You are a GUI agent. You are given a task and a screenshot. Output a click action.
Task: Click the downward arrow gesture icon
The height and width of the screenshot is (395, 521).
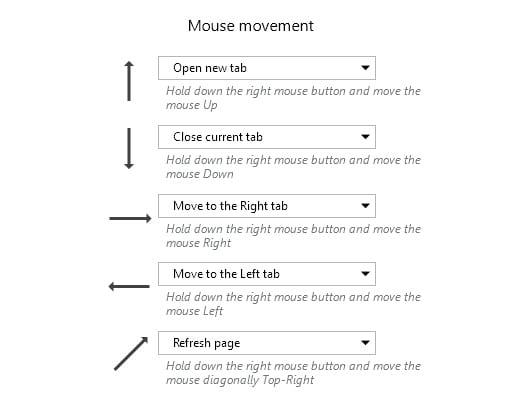(x=129, y=148)
